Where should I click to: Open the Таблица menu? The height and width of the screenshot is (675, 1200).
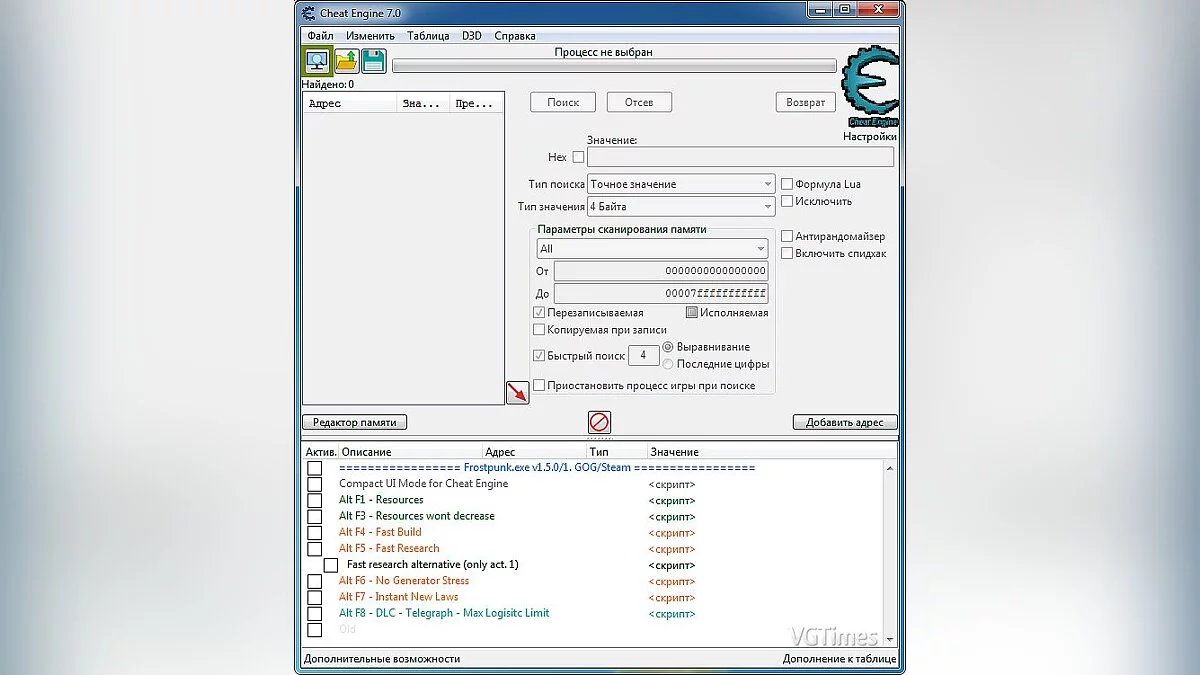428,36
